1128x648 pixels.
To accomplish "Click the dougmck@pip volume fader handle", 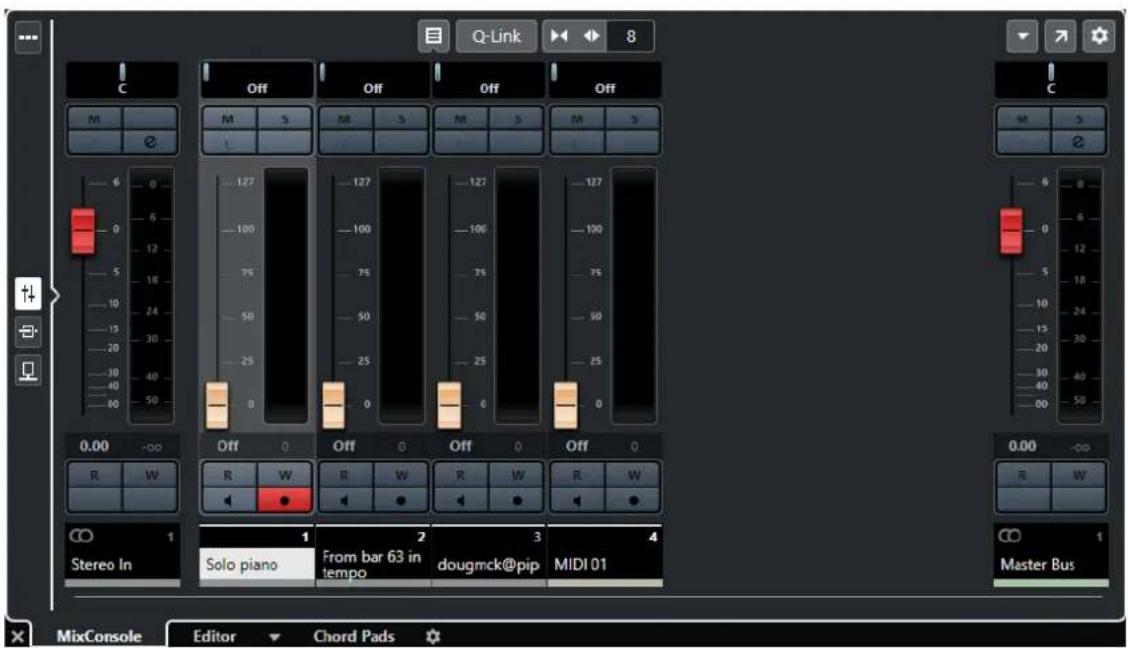I will click(x=450, y=406).
